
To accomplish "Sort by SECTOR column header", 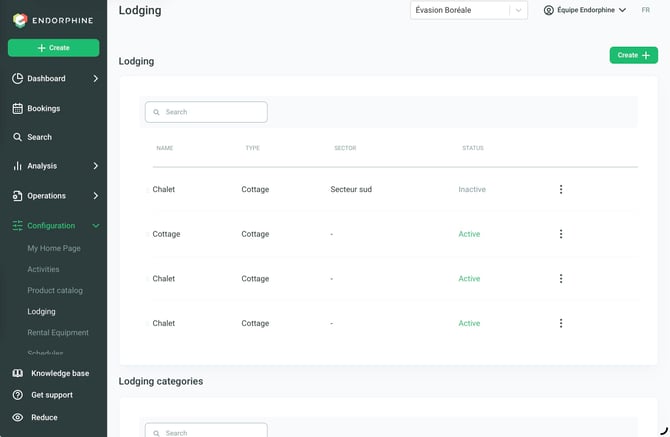I will point(345,148).
